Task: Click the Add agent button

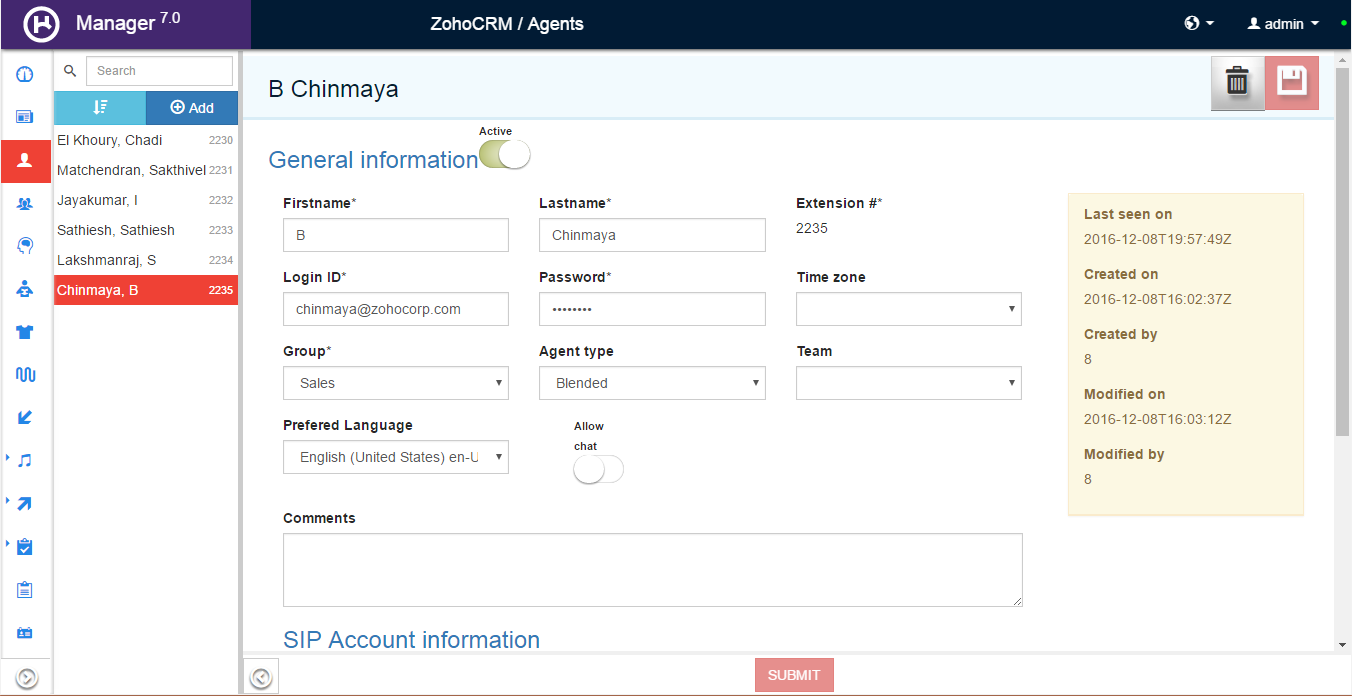Action: (192, 107)
